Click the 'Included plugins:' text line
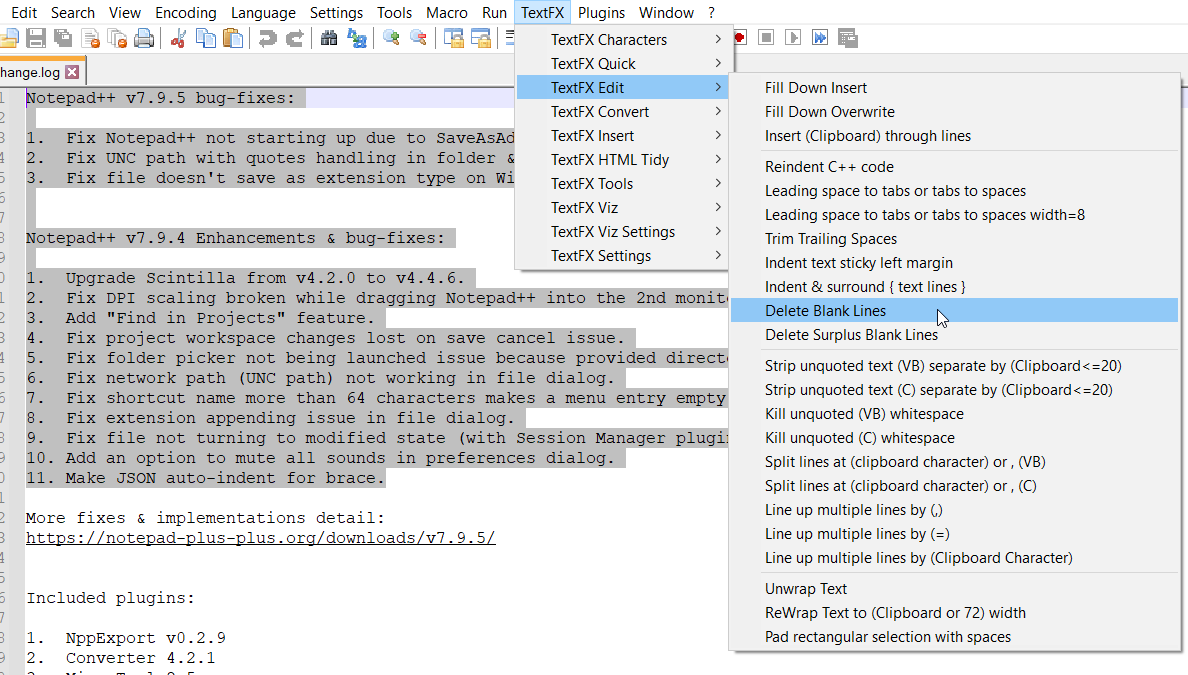 (111, 598)
